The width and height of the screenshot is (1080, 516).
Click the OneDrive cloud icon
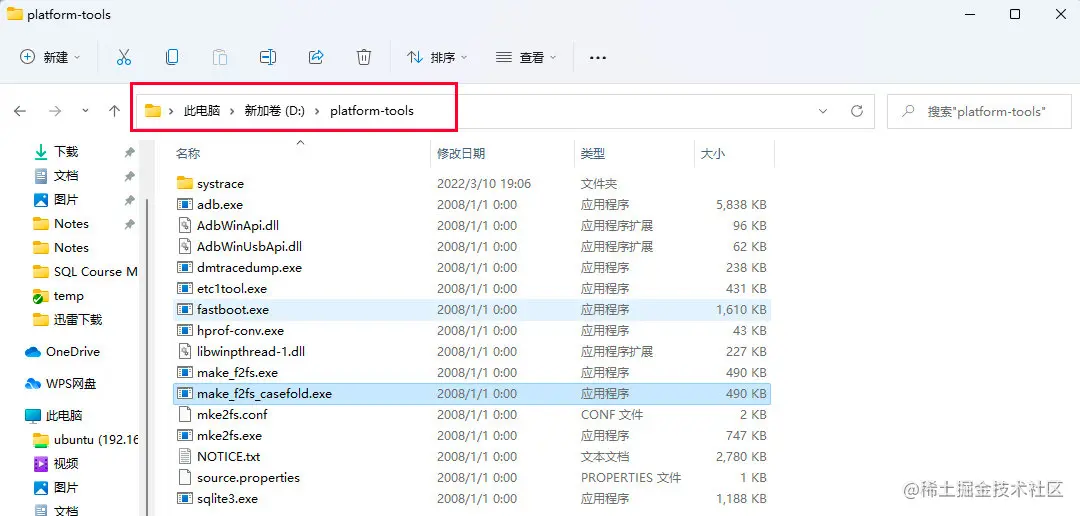(33, 352)
